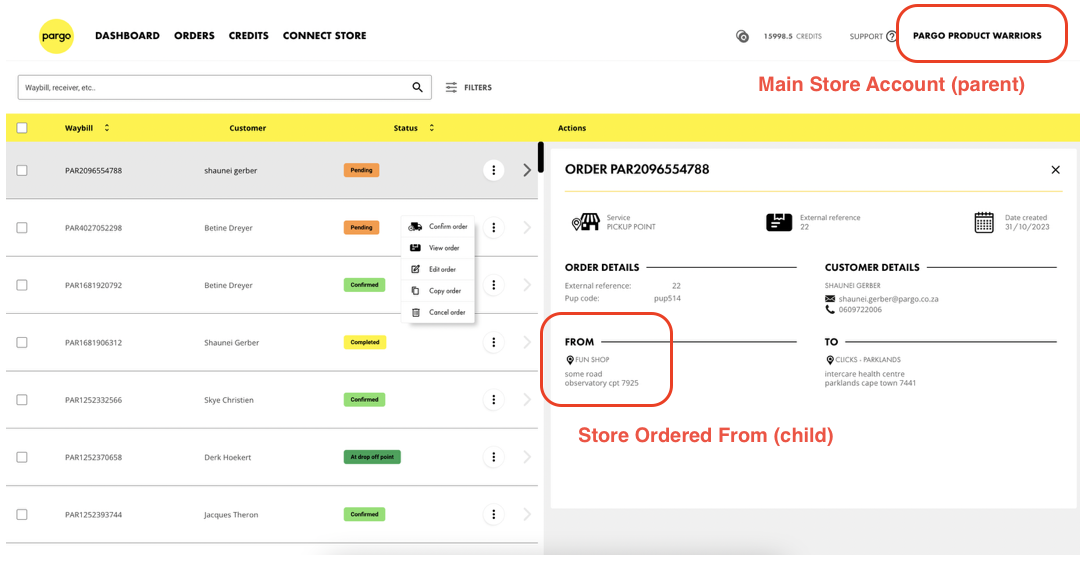This screenshot has height=568, width=1090.
Task: Sort by Waybill column arrows
Action: coord(106,128)
